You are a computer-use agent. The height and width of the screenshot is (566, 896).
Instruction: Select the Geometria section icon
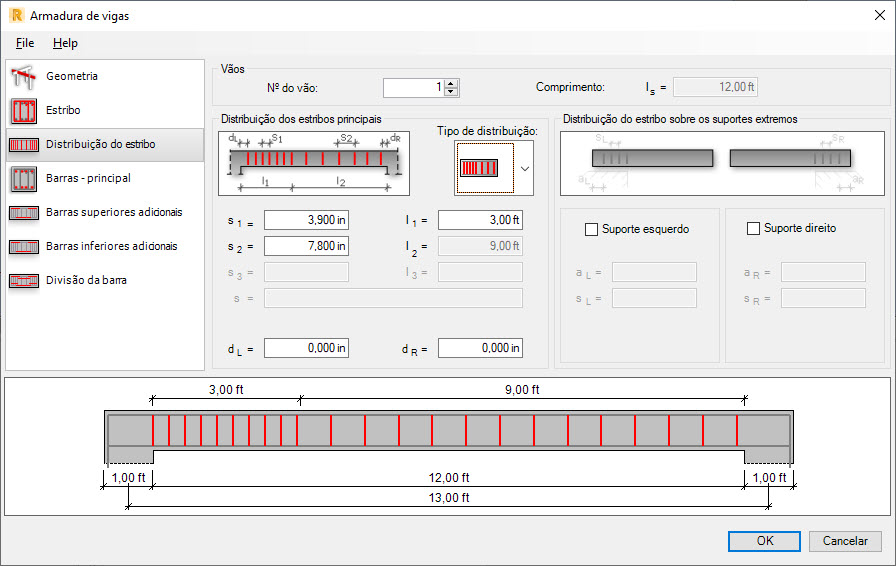23,77
